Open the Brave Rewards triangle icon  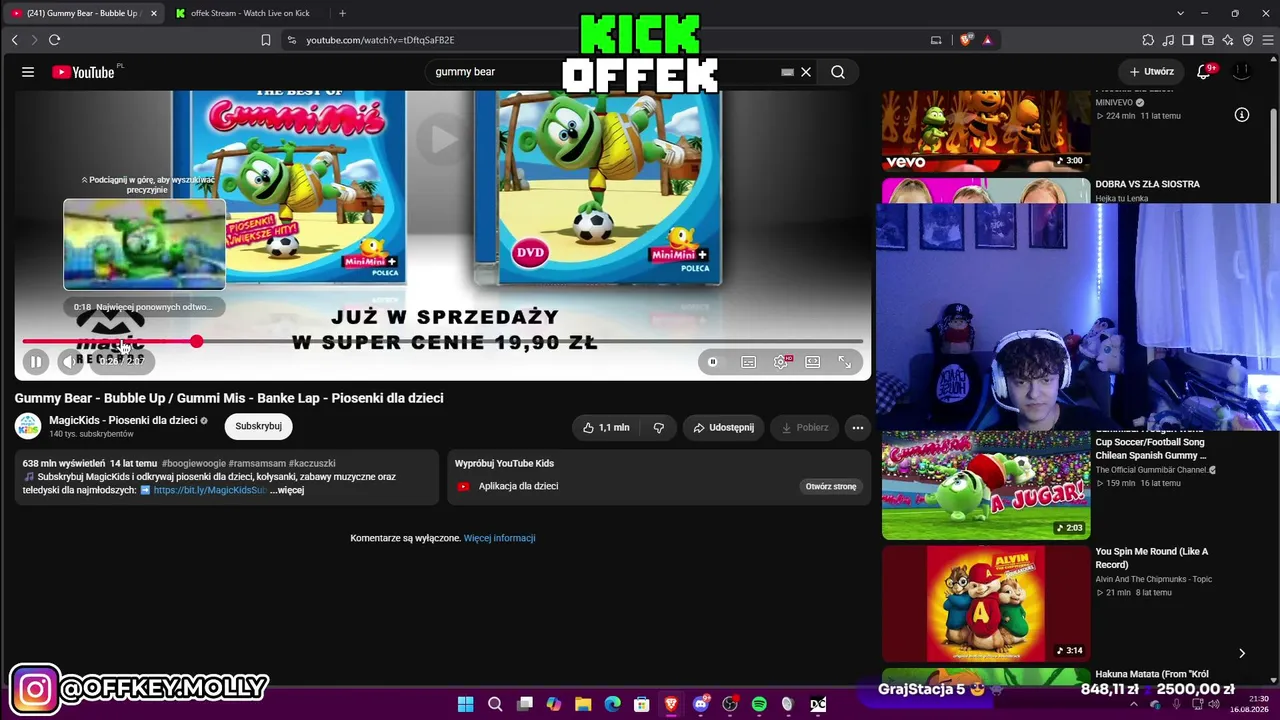[987, 40]
